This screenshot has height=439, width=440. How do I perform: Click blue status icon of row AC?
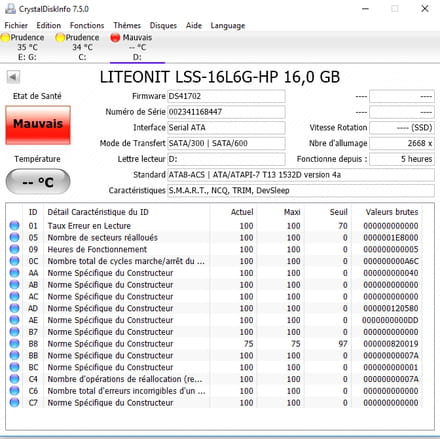(14, 296)
